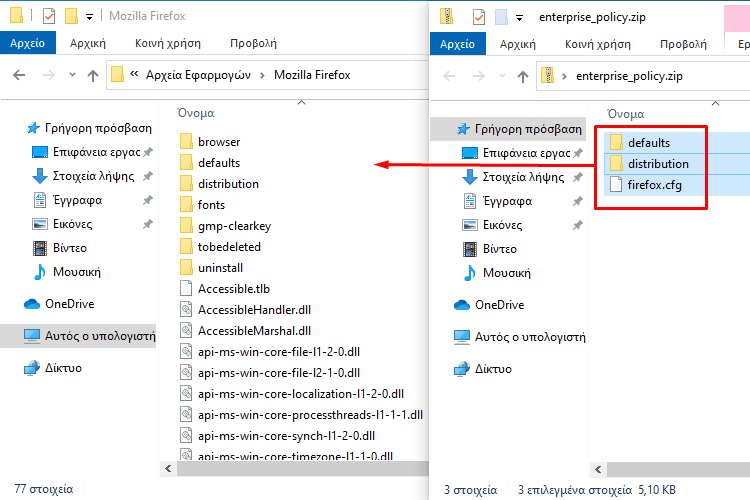Click the Αρχεία Εφαρμογών breadcrumb
Viewport: 750px width, 500px height.
coord(198,75)
